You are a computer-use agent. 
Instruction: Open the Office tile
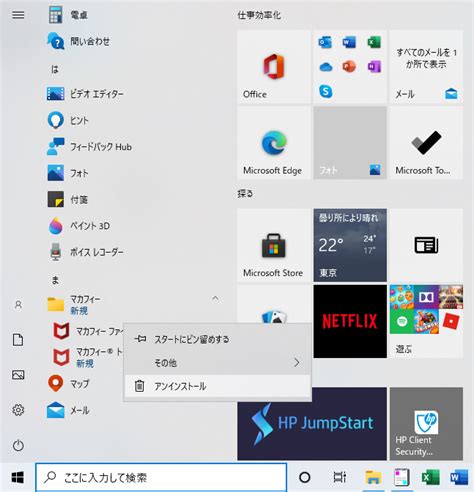tap(274, 67)
